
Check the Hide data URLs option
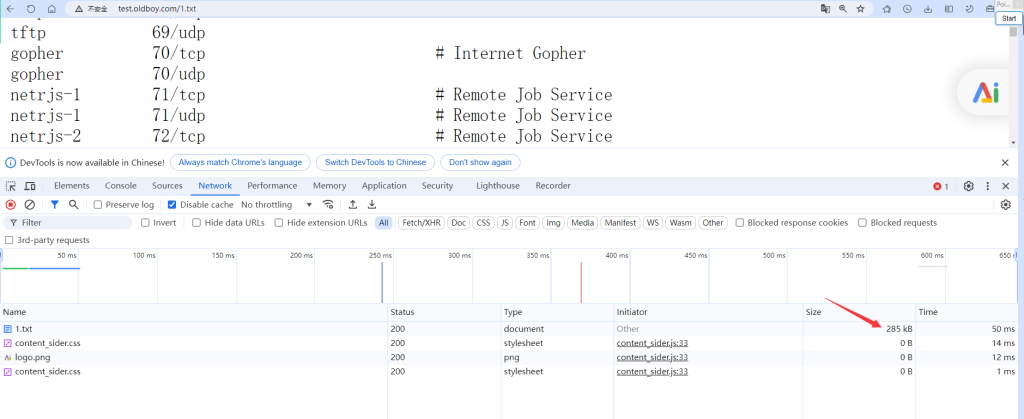point(197,223)
